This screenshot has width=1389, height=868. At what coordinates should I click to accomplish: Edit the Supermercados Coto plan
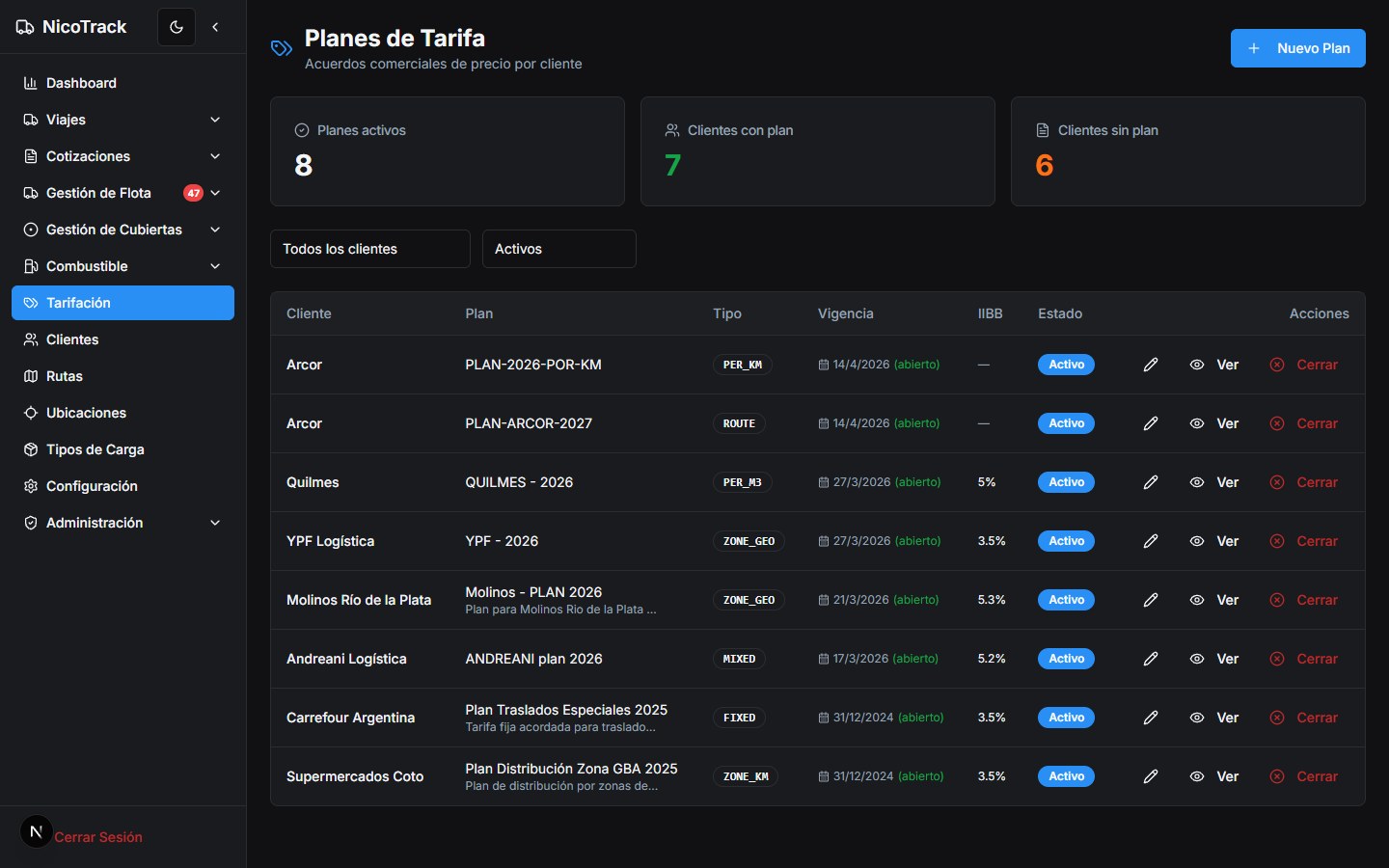click(1151, 776)
